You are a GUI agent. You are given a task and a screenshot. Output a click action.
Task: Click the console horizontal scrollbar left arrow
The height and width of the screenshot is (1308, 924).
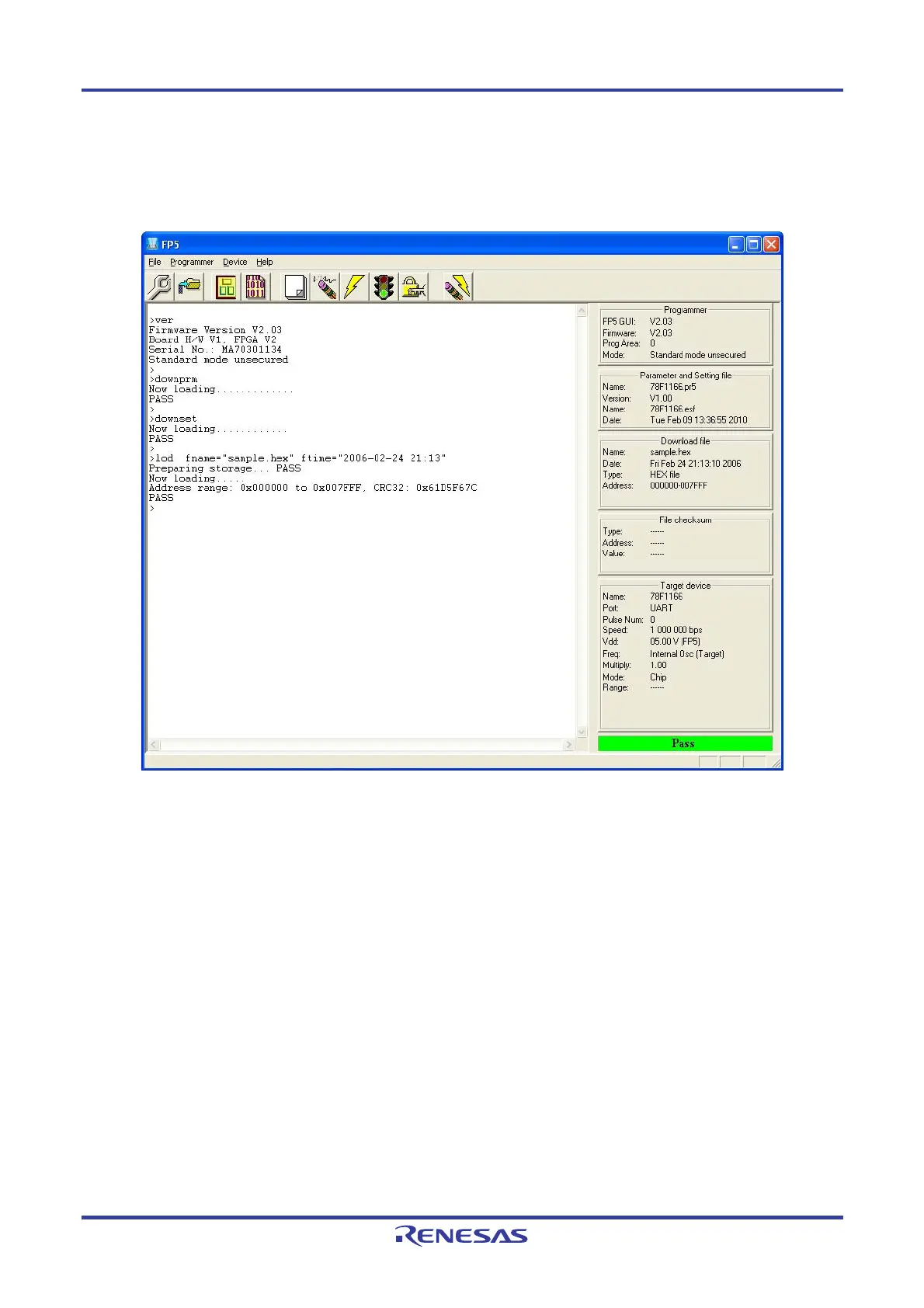point(154,745)
